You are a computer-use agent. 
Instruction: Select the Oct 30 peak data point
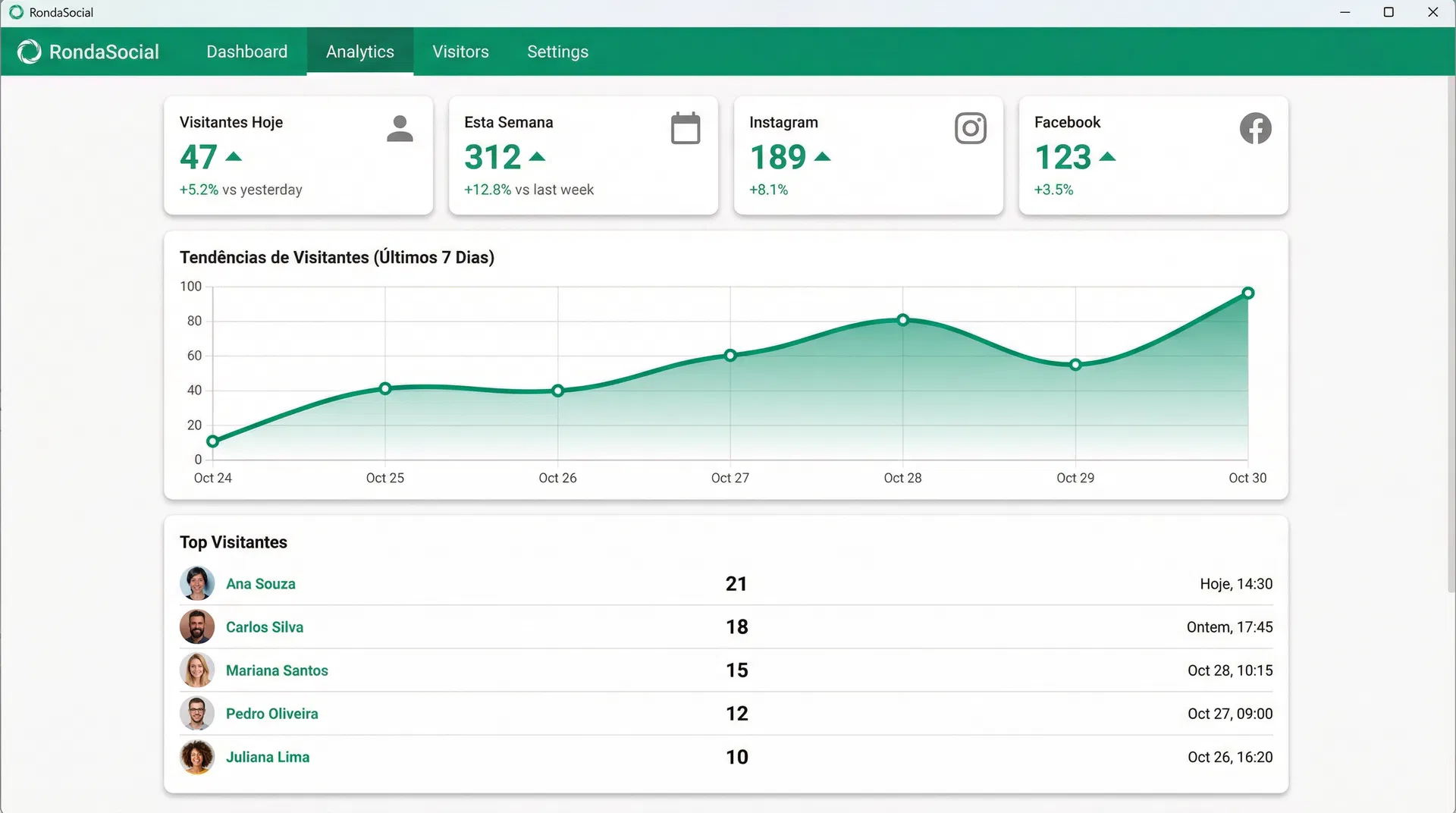pos(1247,293)
